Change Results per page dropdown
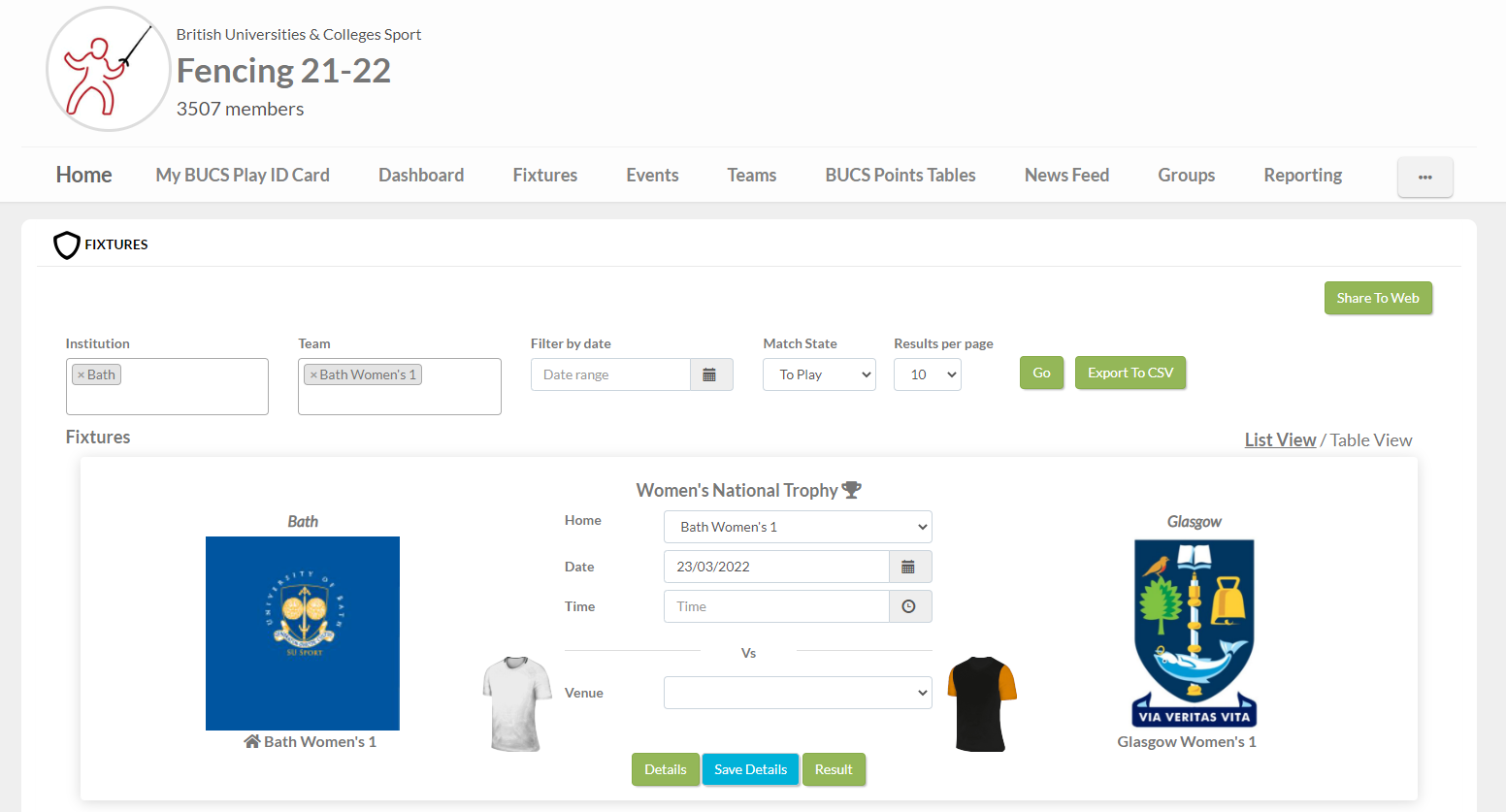 click(x=927, y=374)
